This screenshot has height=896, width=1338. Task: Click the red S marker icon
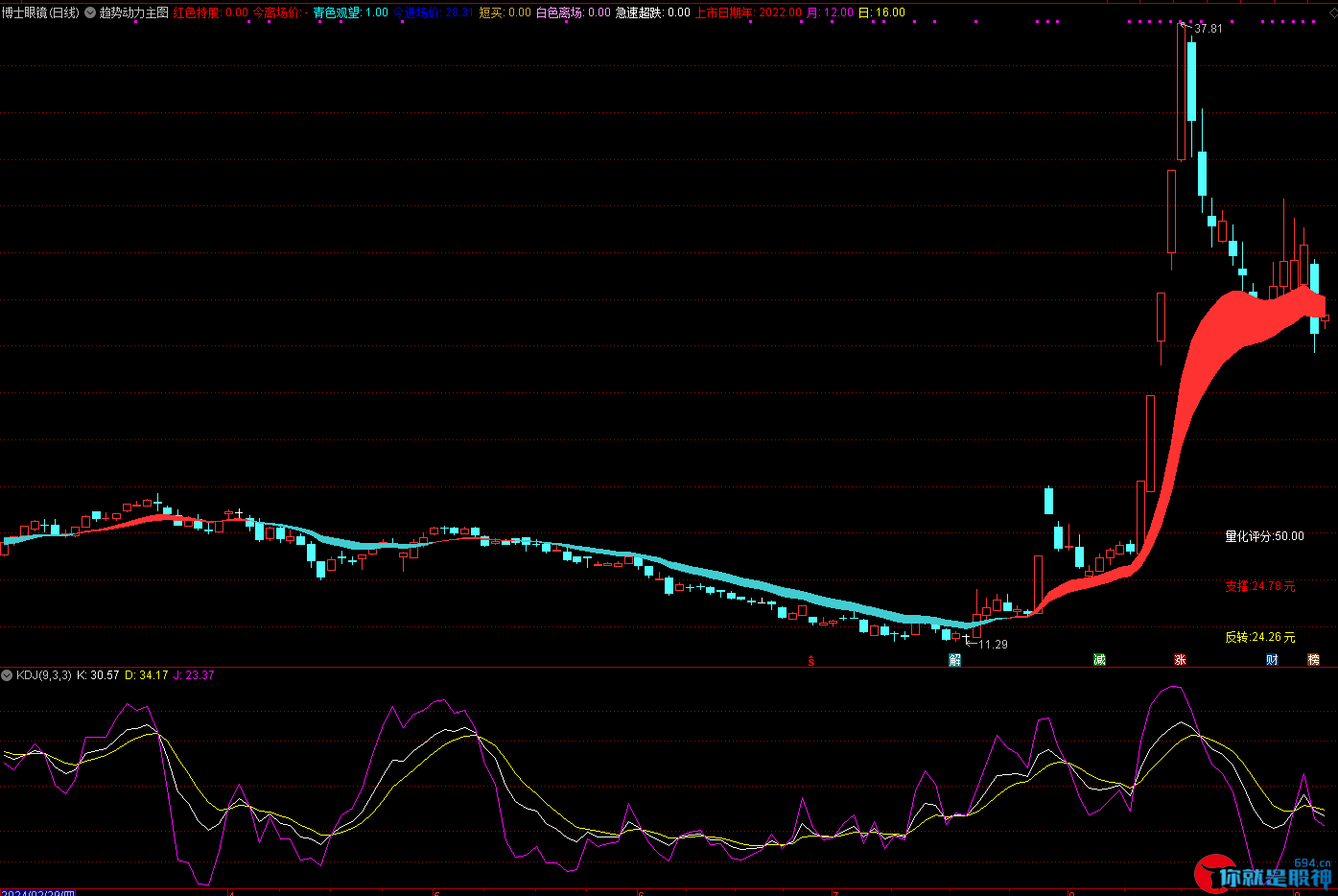(811, 660)
